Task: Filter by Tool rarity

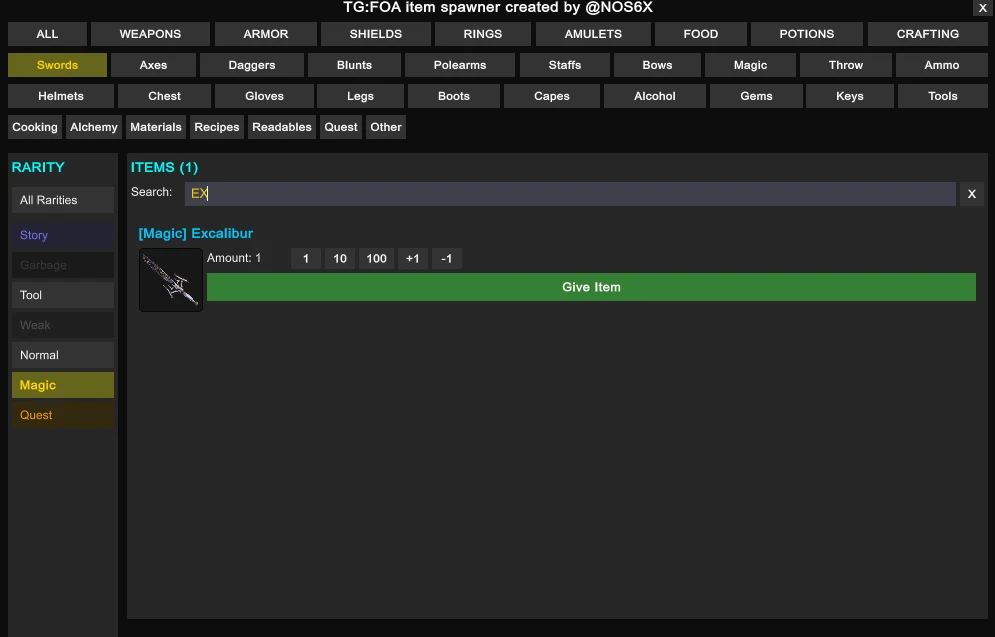Action: 63,295
